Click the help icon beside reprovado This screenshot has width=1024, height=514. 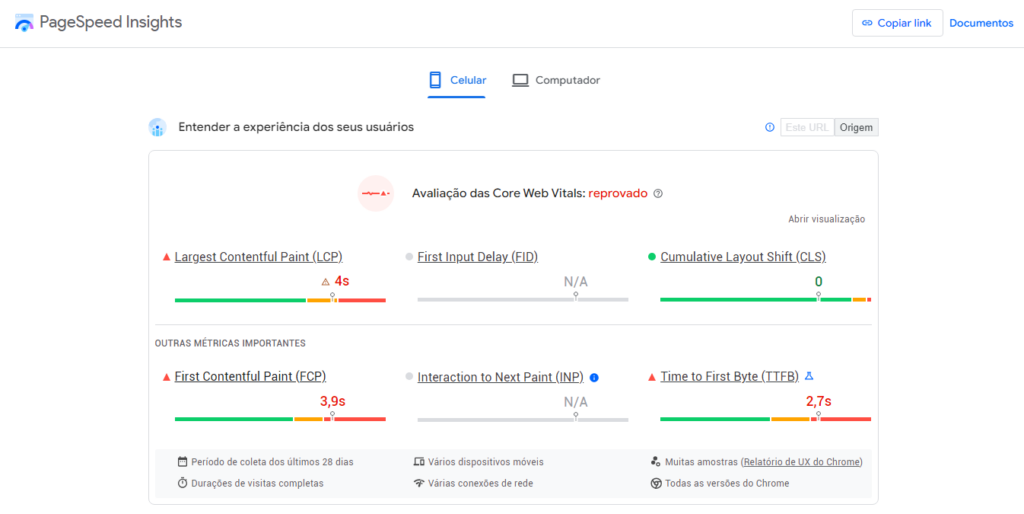658,193
